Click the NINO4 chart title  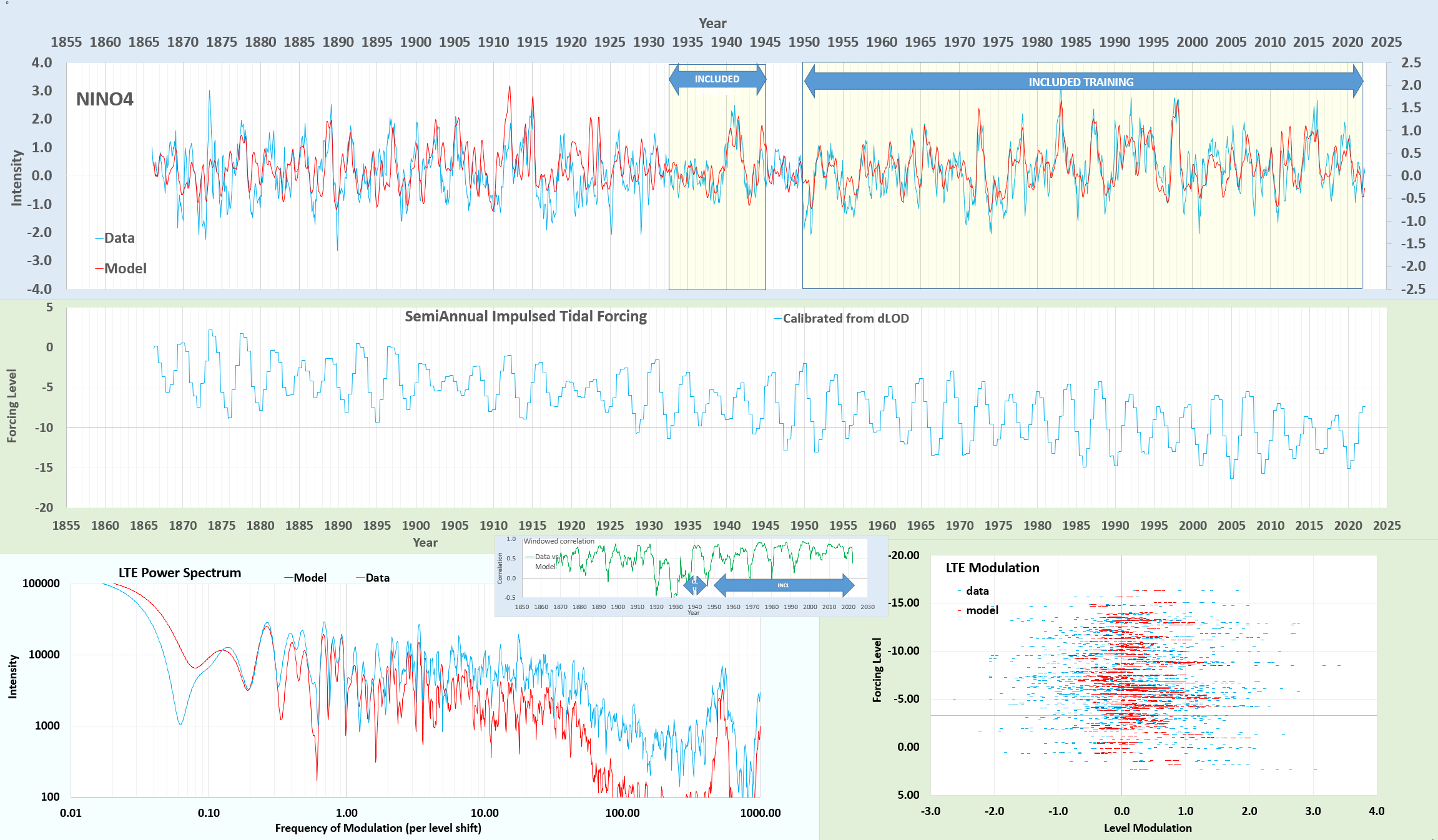click(x=105, y=99)
